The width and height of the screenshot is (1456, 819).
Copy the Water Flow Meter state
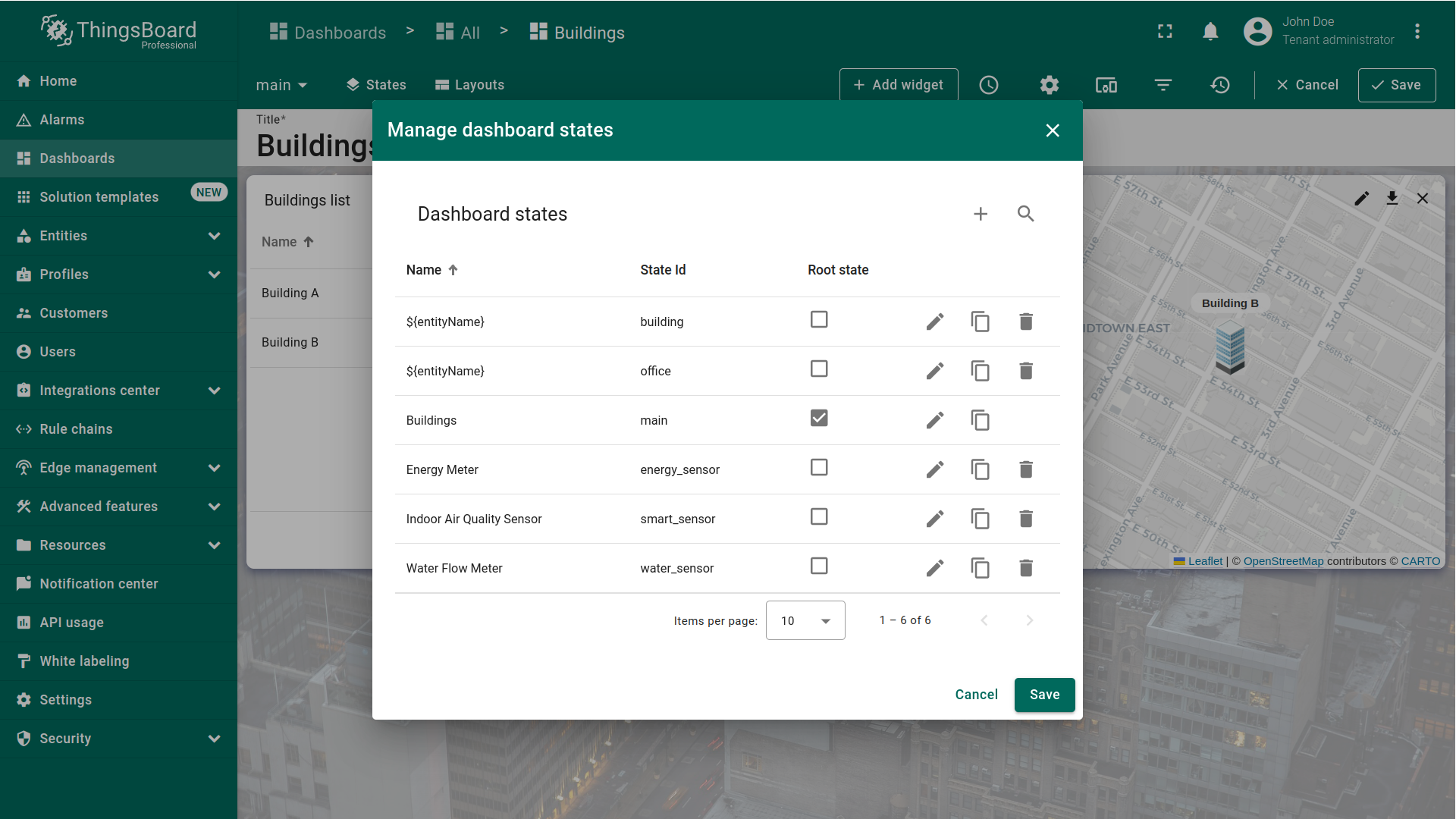pos(980,568)
